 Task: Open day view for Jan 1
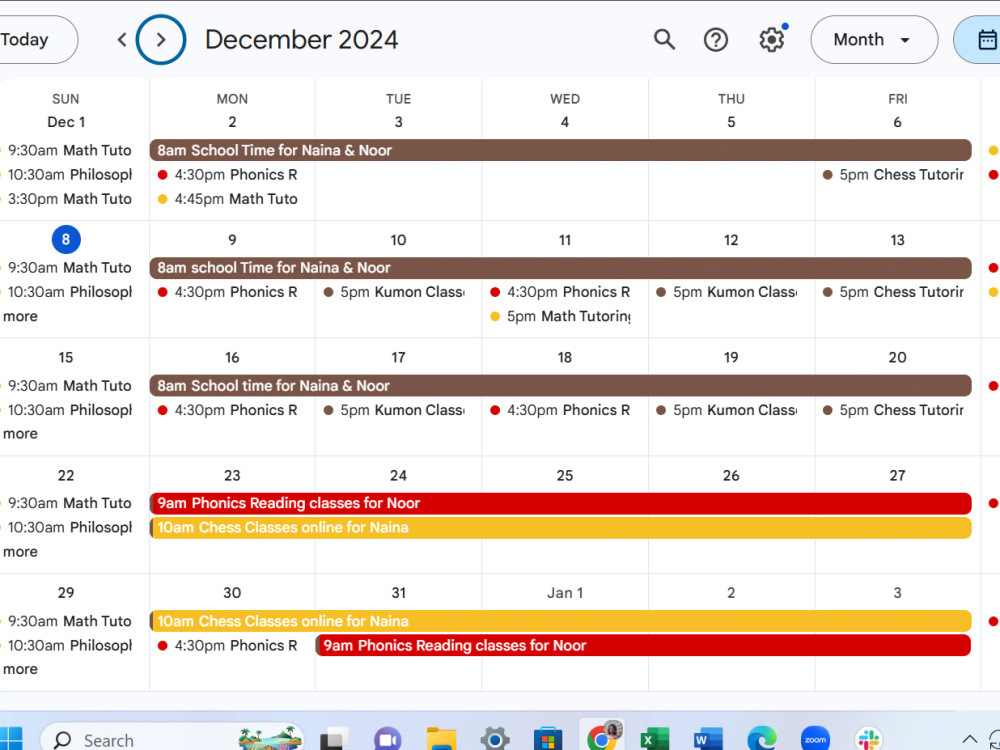564,593
